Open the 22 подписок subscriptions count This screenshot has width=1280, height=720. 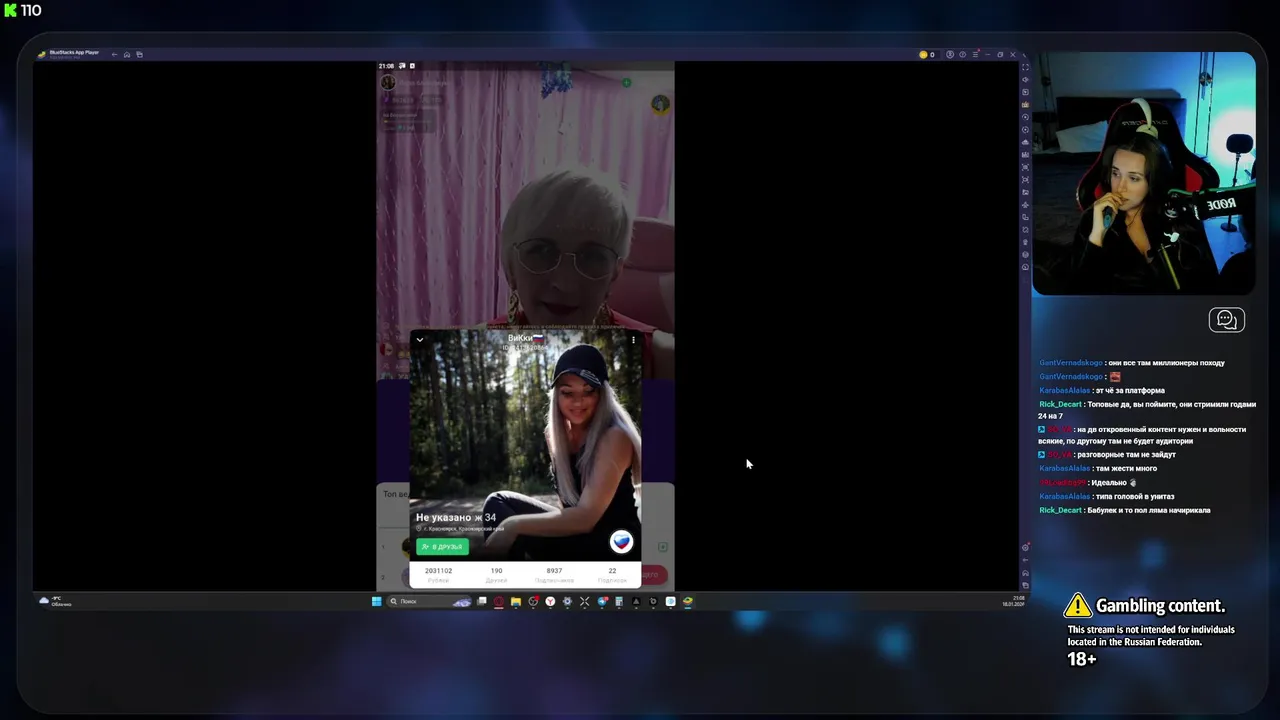tap(612, 574)
